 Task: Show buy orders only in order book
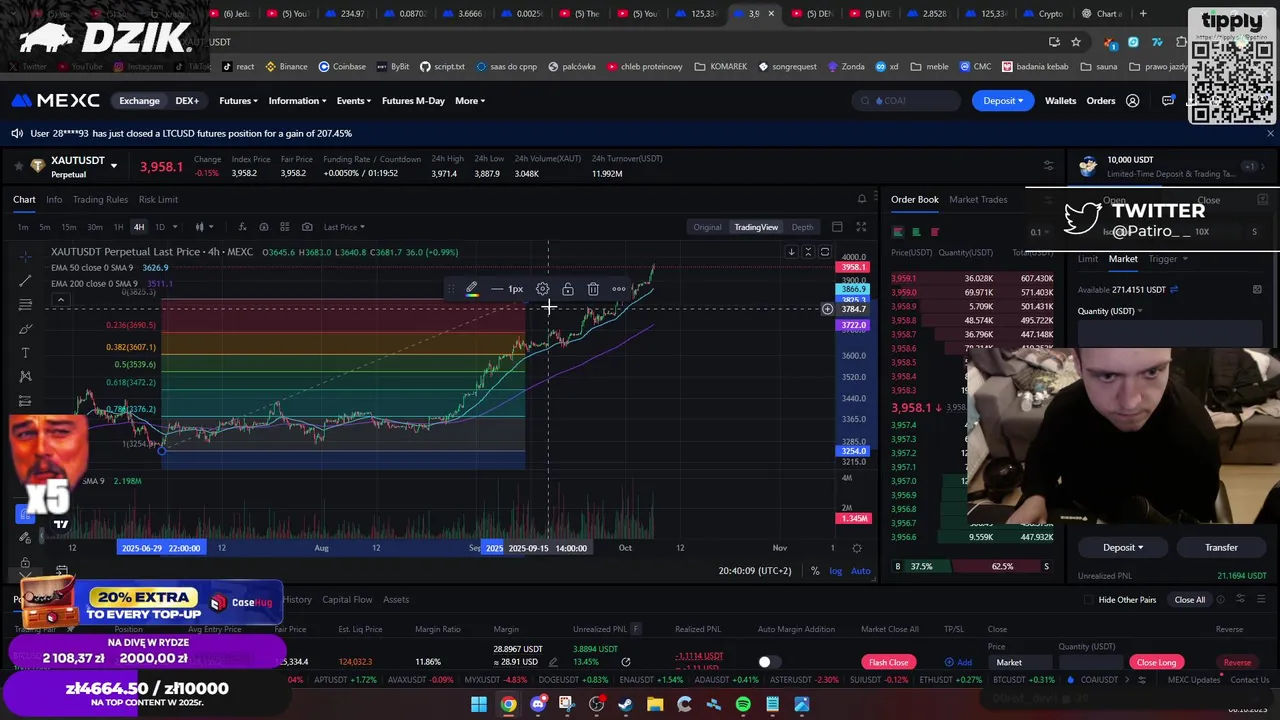click(916, 232)
